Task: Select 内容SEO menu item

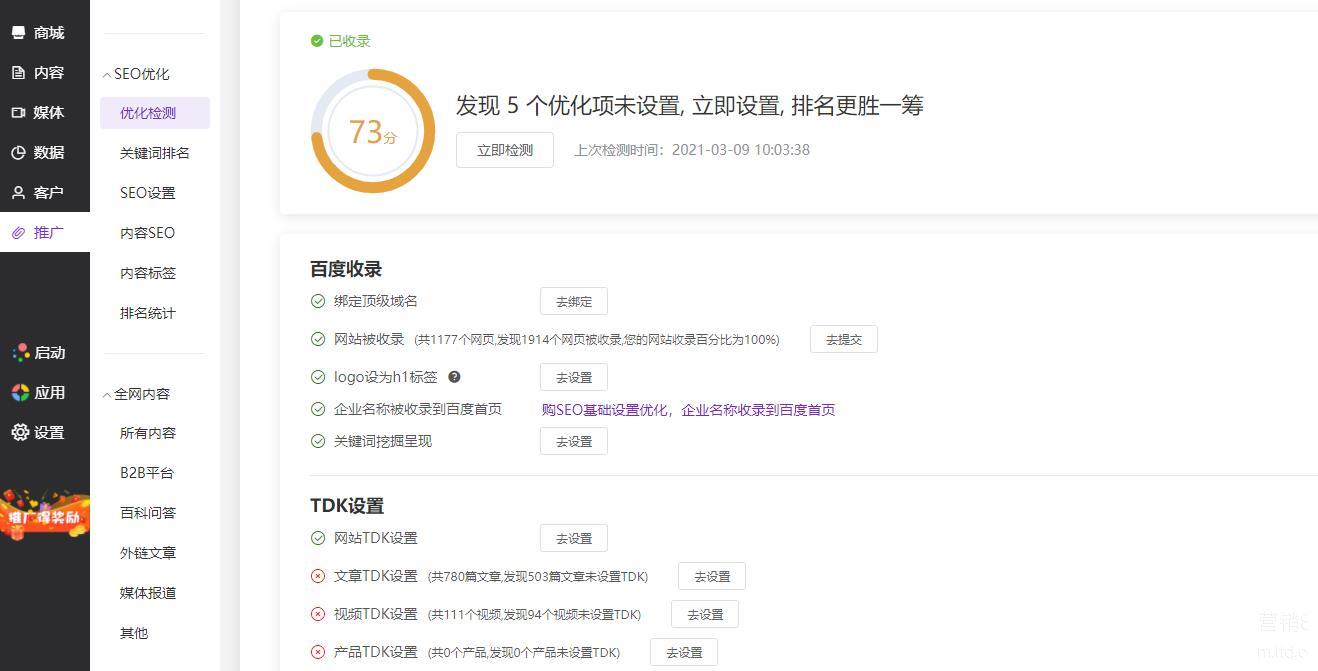Action: tap(147, 233)
